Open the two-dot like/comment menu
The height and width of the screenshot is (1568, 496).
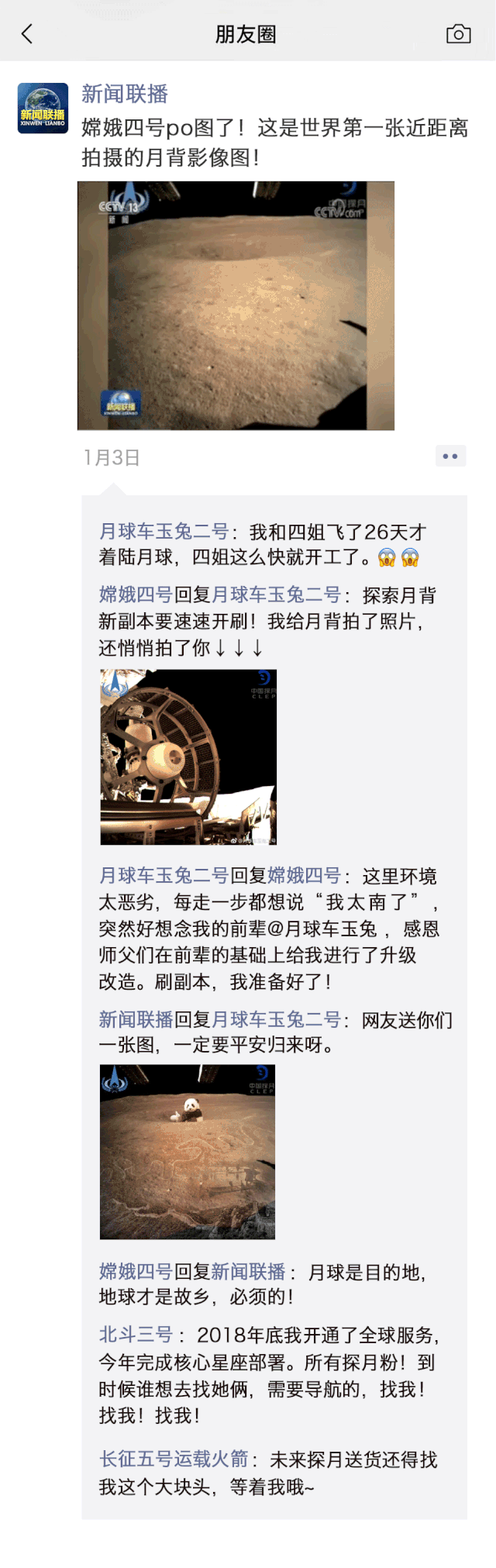tap(450, 457)
